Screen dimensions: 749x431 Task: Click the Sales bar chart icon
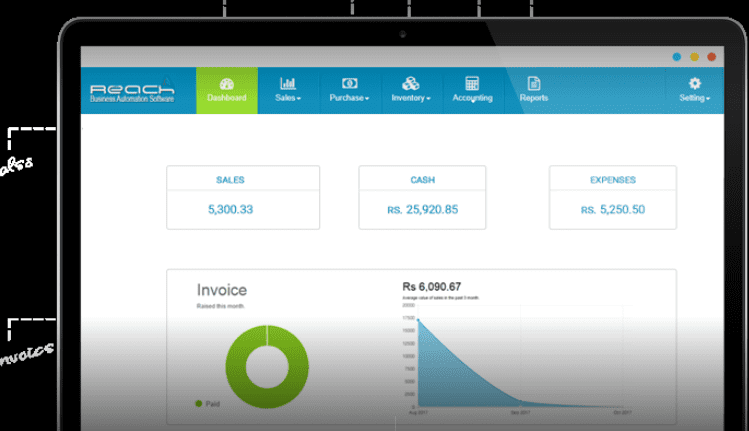point(288,84)
